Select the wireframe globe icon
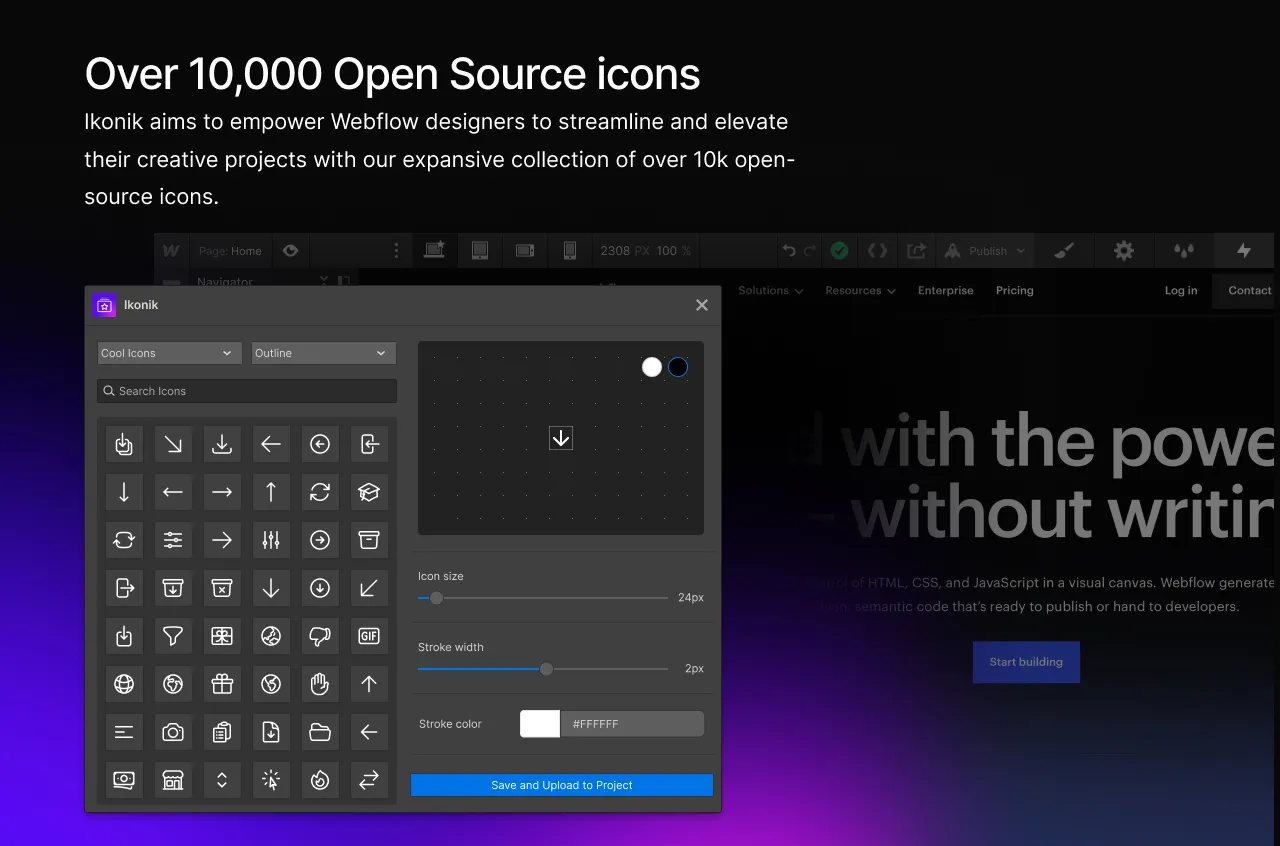This screenshot has width=1280, height=846. [x=124, y=684]
